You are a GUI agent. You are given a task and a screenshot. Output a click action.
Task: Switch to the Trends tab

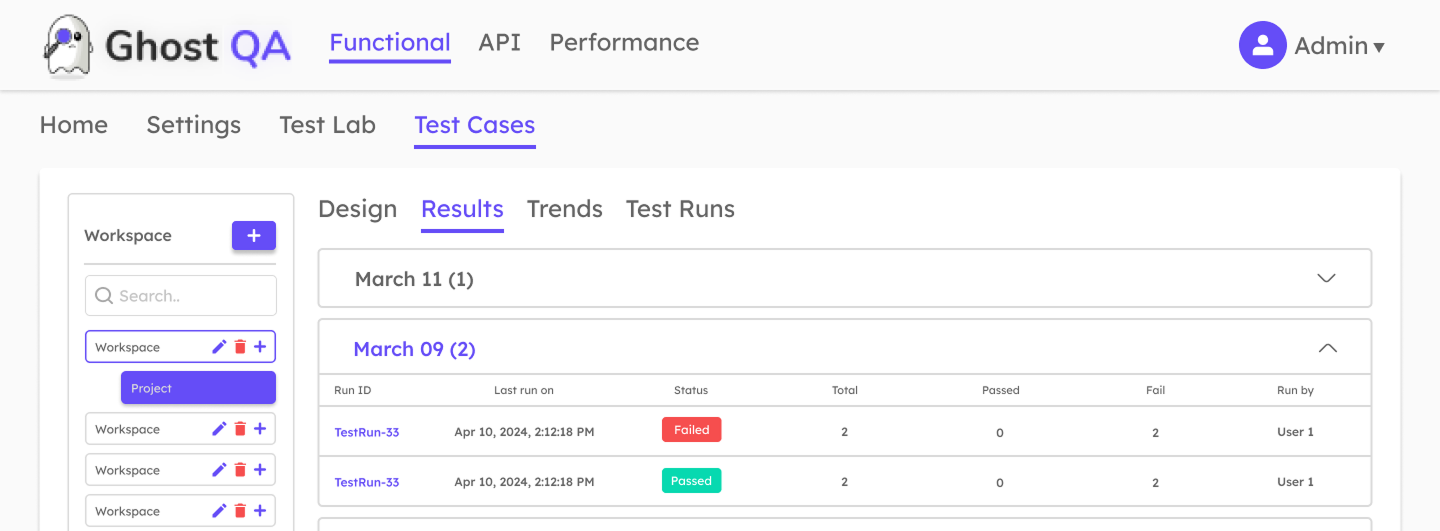(x=564, y=209)
